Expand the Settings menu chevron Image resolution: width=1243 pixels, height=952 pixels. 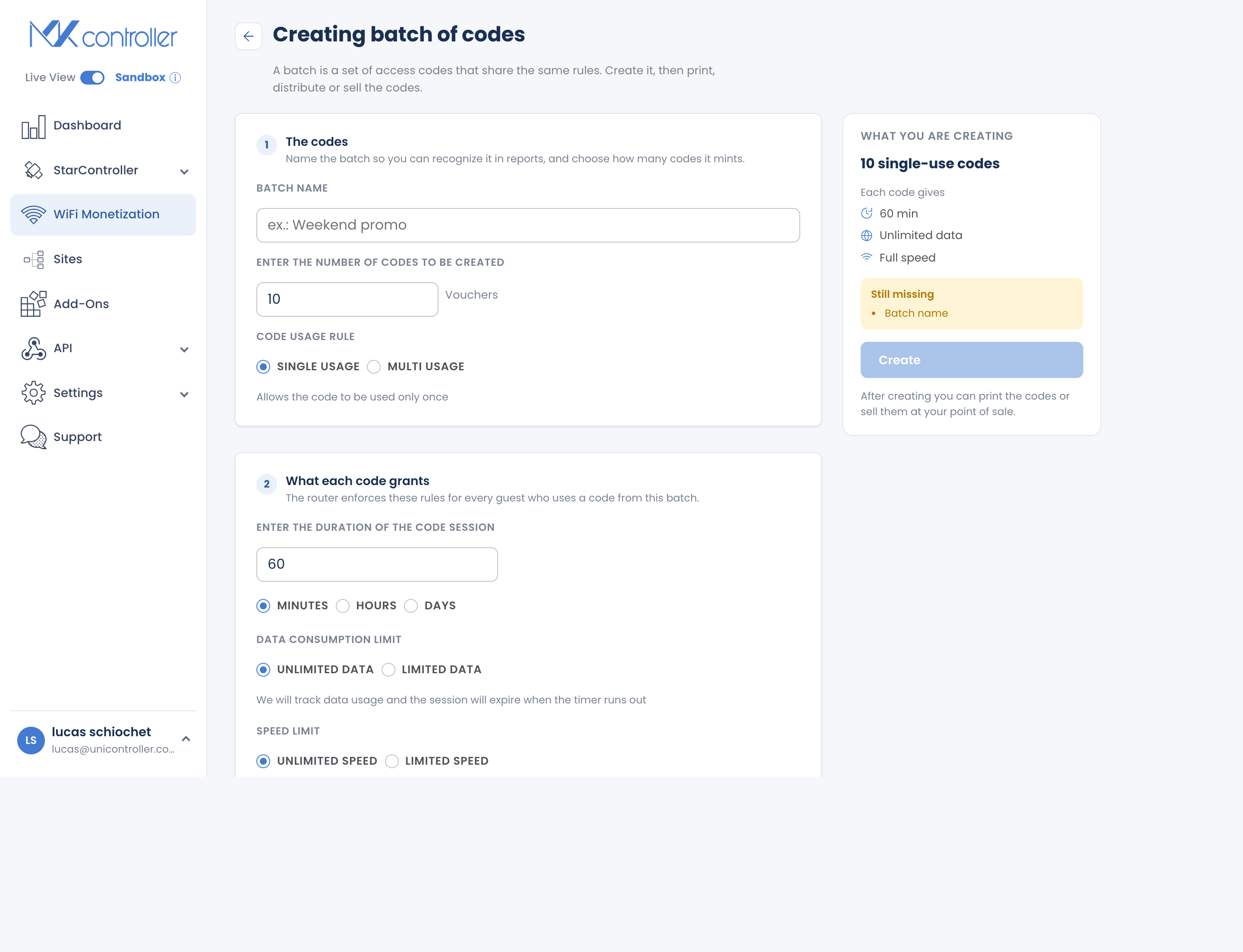pyautogui.click(x=184, y=394)
